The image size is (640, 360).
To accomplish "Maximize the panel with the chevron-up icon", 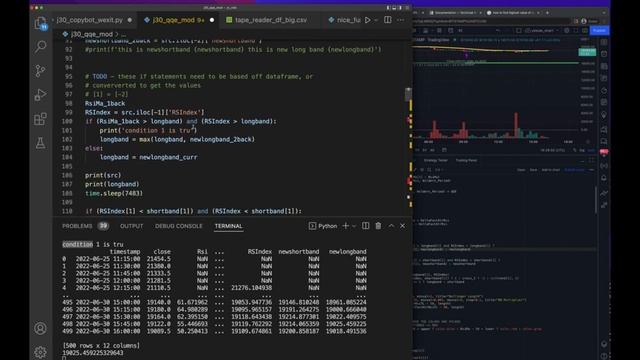I will [x=391, y=226].
